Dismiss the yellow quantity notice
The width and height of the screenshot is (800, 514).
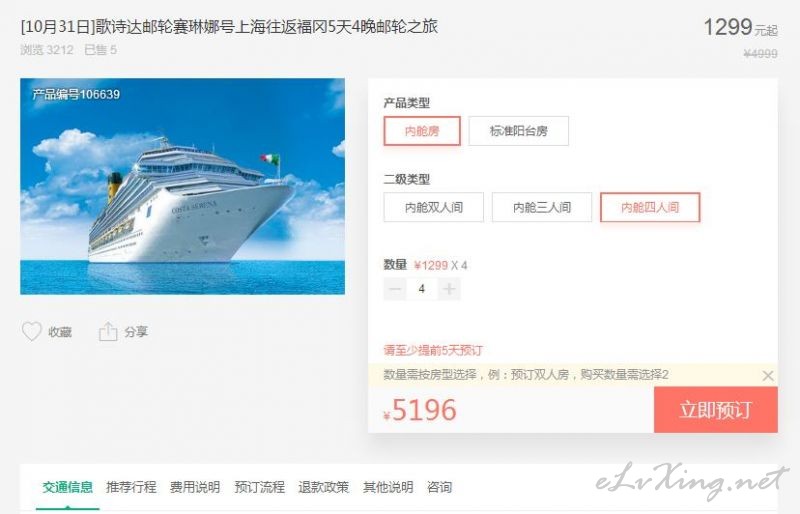[x=767, y=376]
